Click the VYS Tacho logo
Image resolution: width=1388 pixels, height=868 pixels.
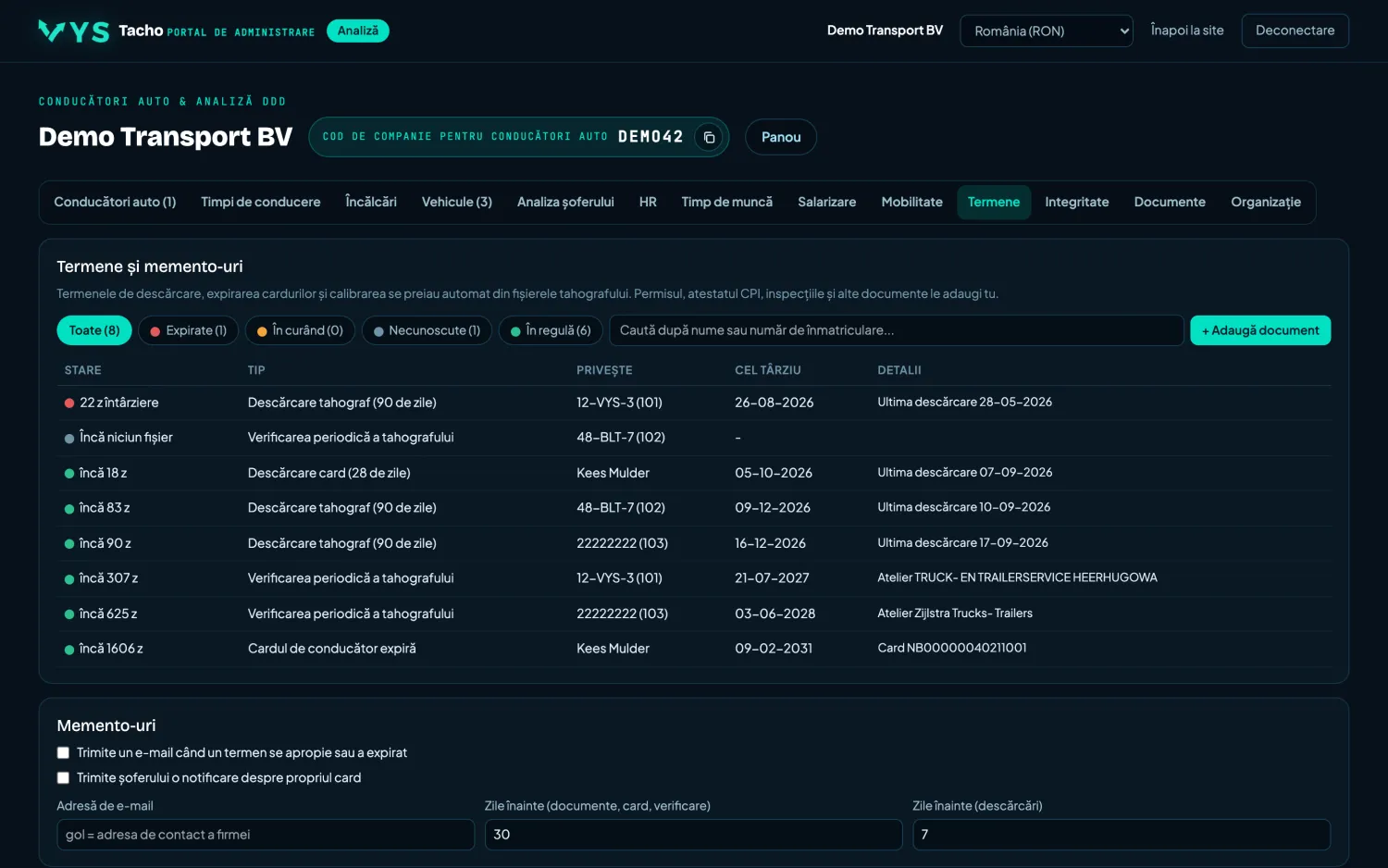pyautogui.click(x=100, y=31)
